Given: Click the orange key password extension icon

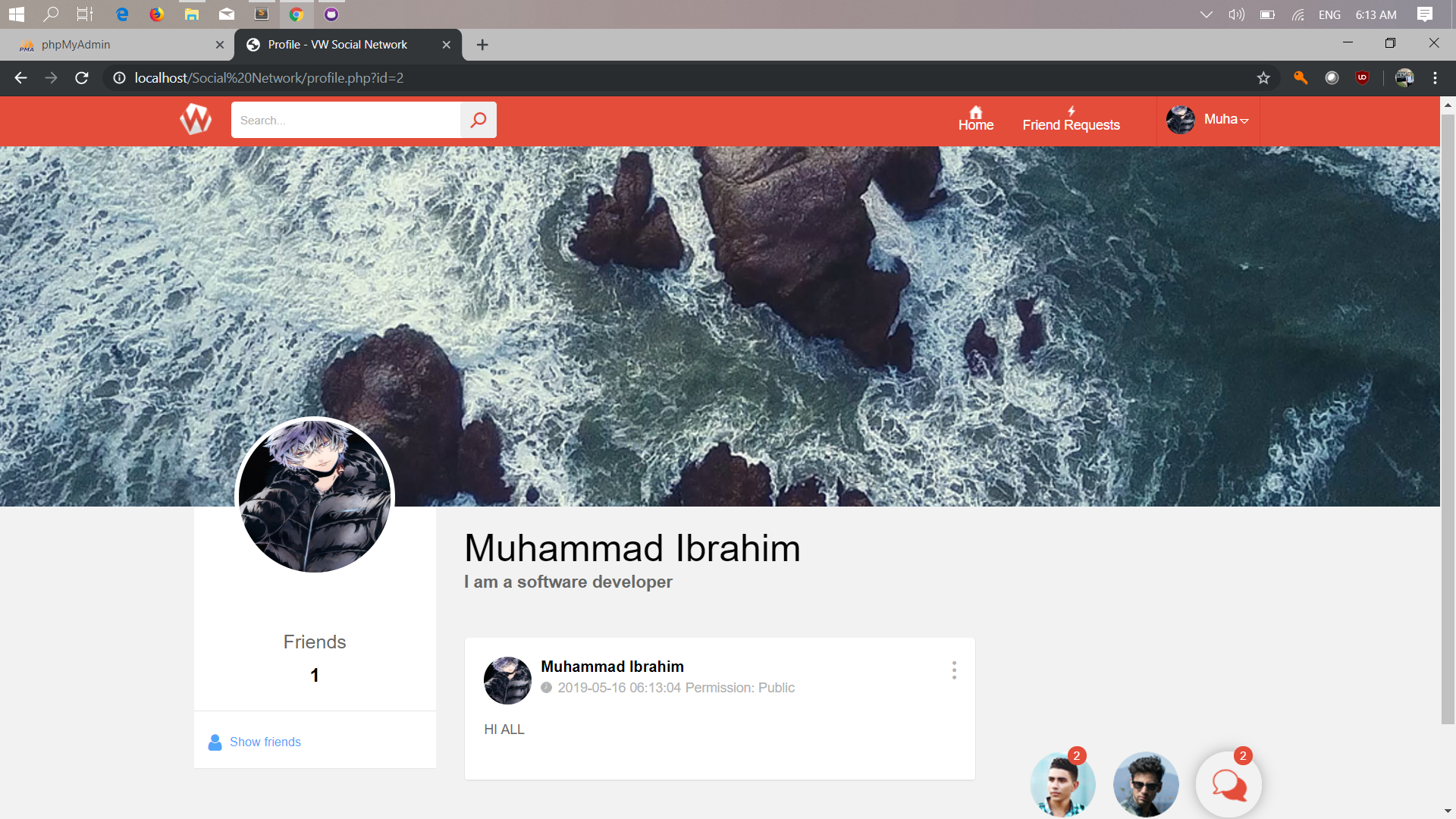Looking at the screenshot, I should (1300, 77).
